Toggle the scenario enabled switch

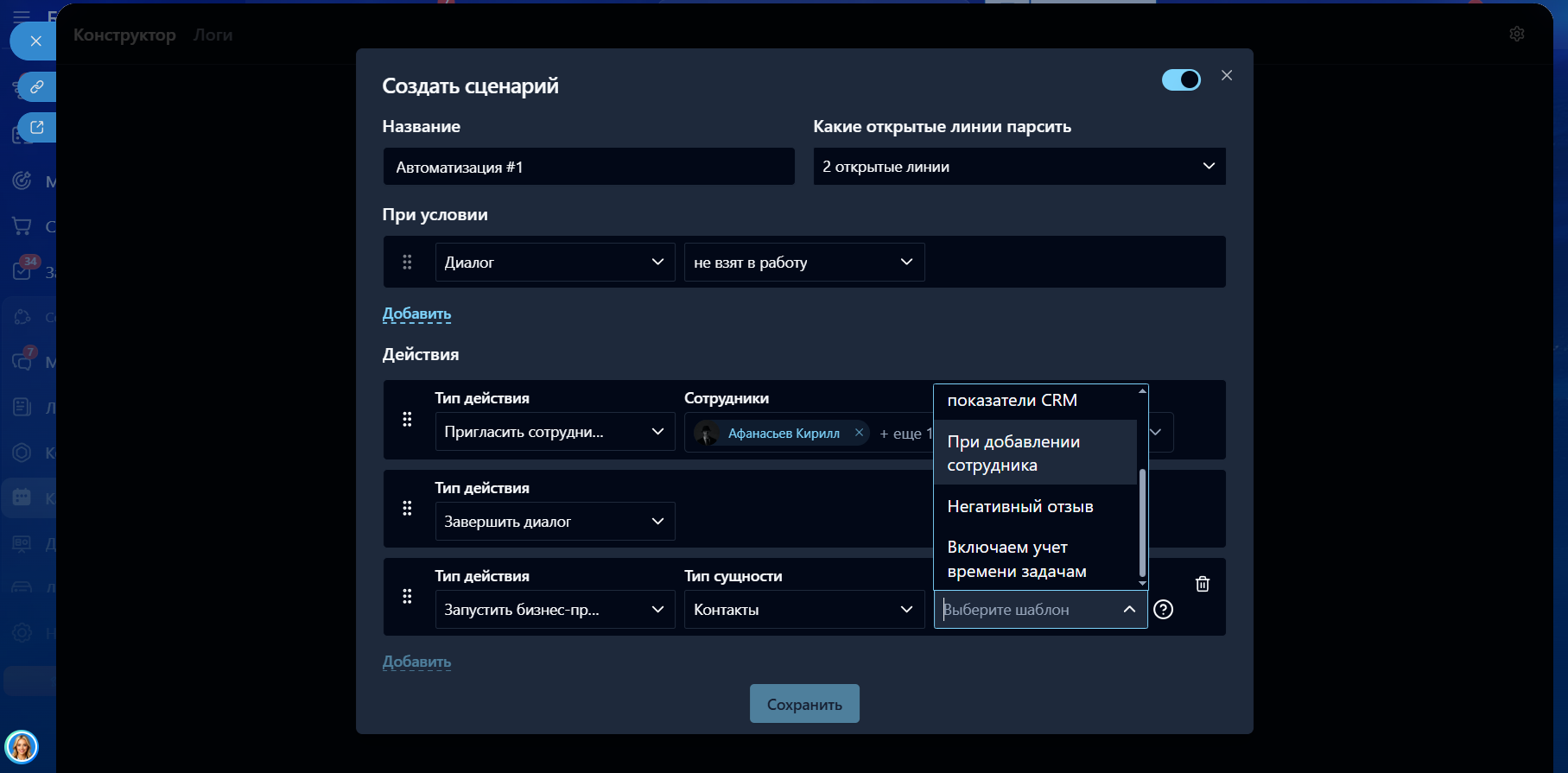pyautogui.click(x=1180, y=79)
